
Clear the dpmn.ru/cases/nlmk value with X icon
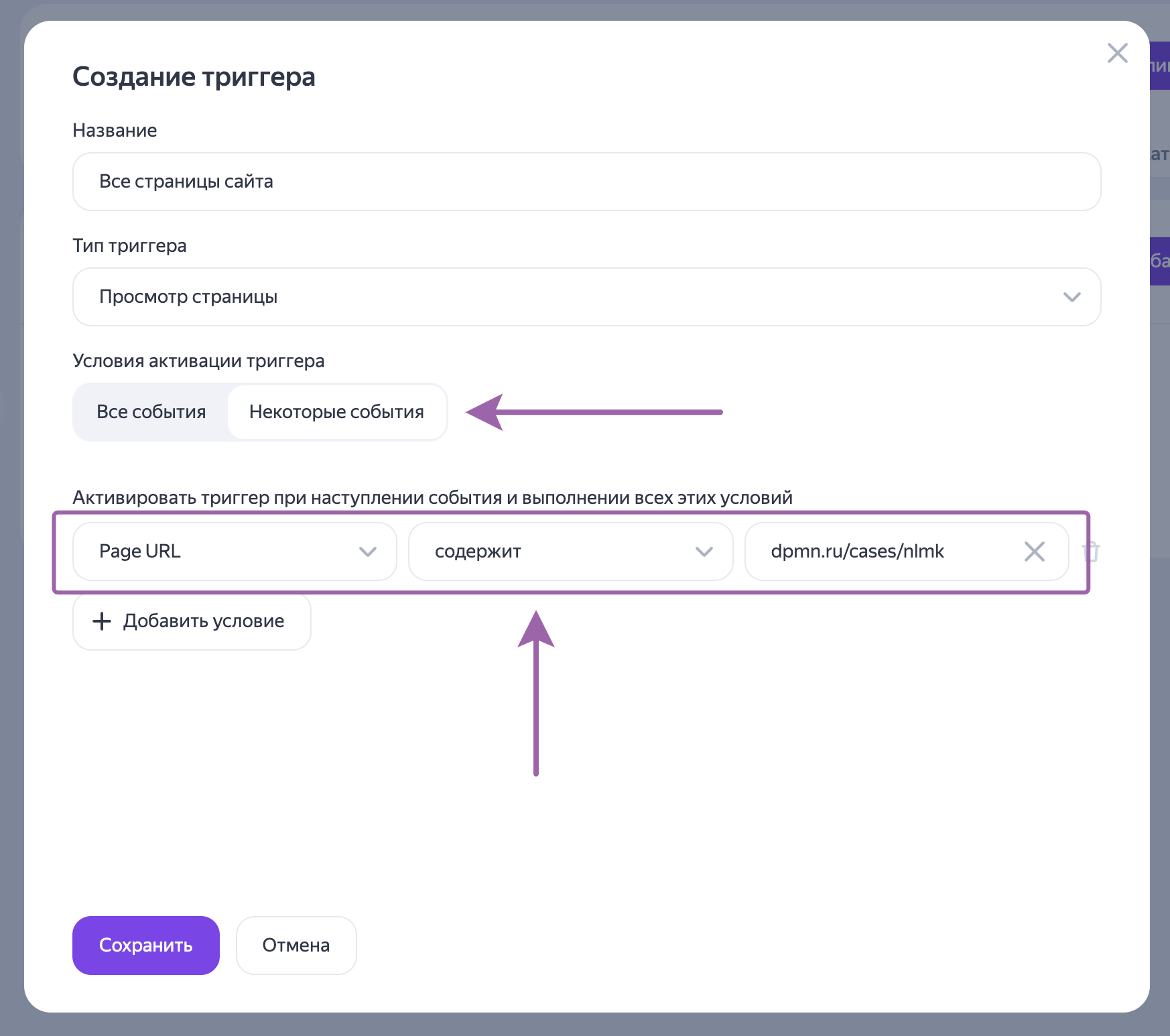click(x=1034, y=552)
